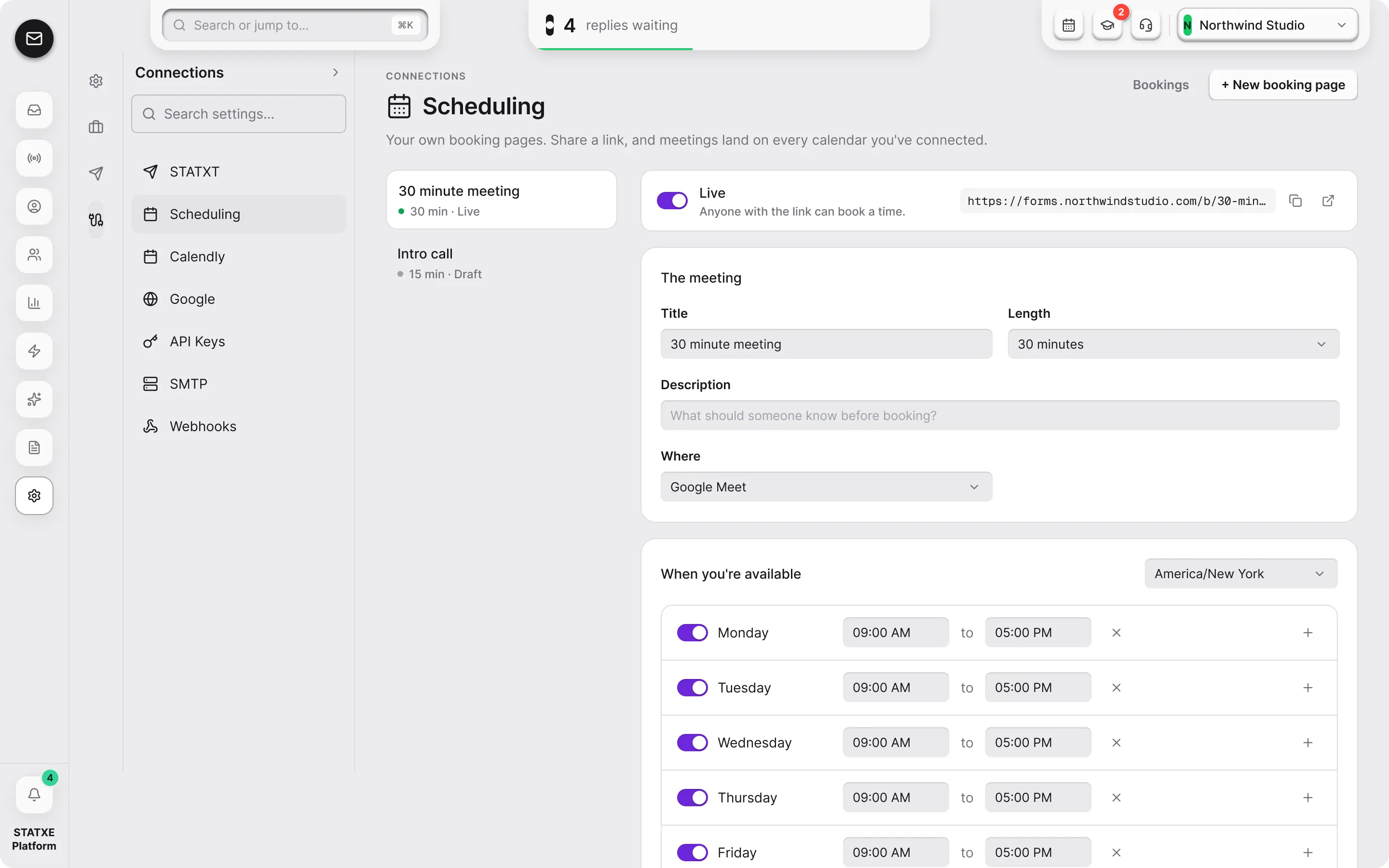1389x868 pixels.
Task: Open the lightning bolt automations icon
Action: coord(34,351)
